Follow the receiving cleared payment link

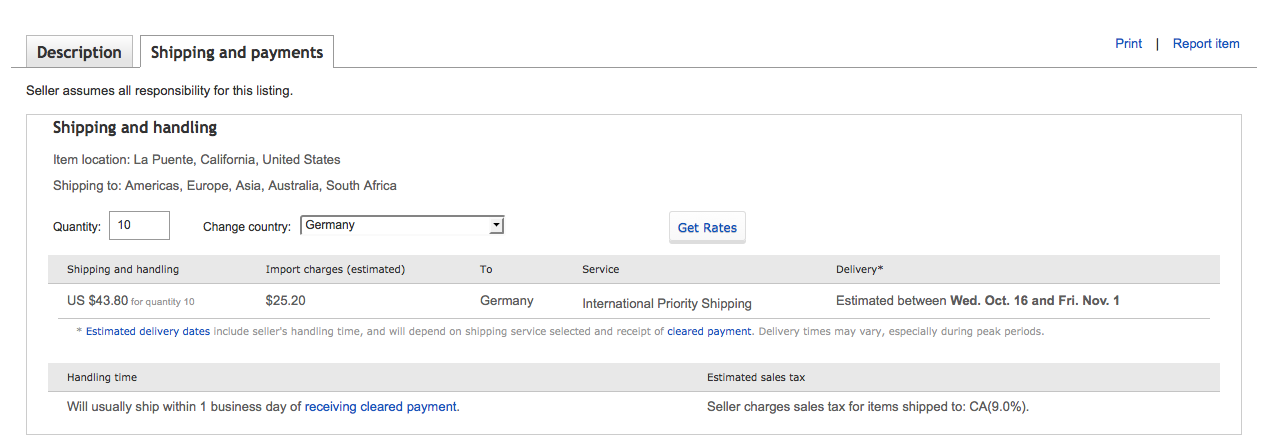(381, 407)
